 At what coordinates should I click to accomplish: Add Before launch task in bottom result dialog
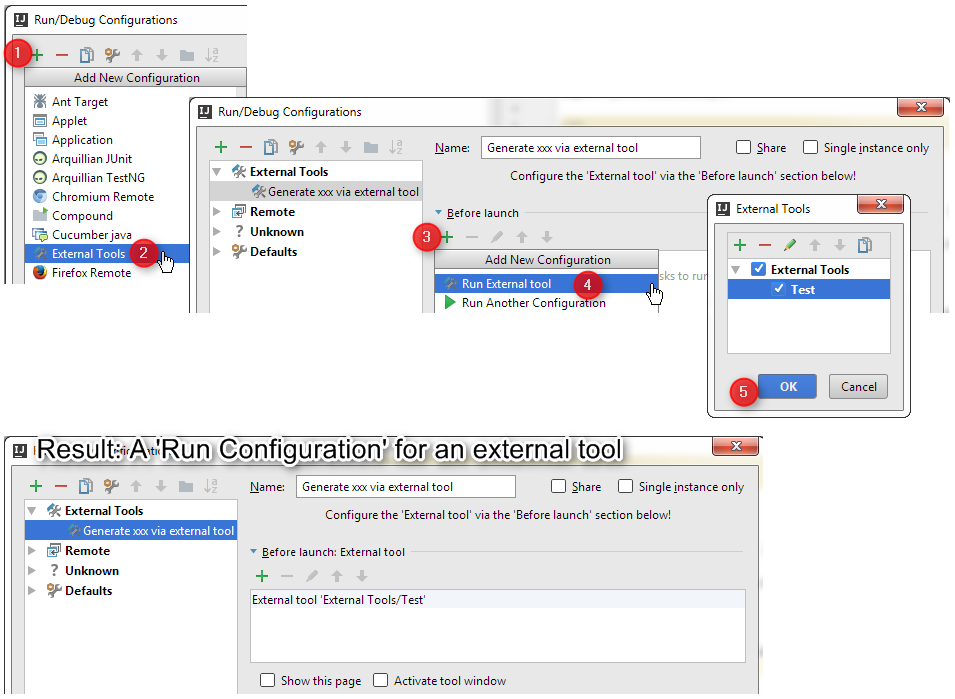(x=262, y=576)
